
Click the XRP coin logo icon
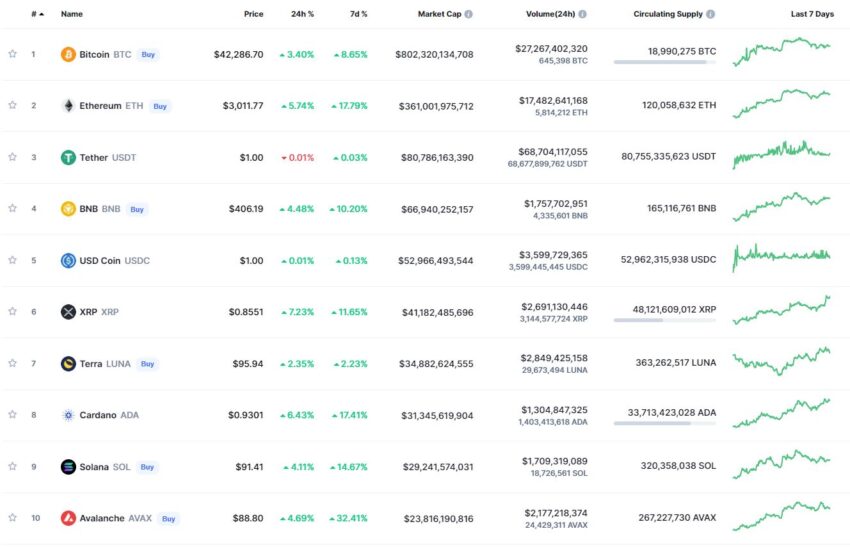click(x=68, y=312)
